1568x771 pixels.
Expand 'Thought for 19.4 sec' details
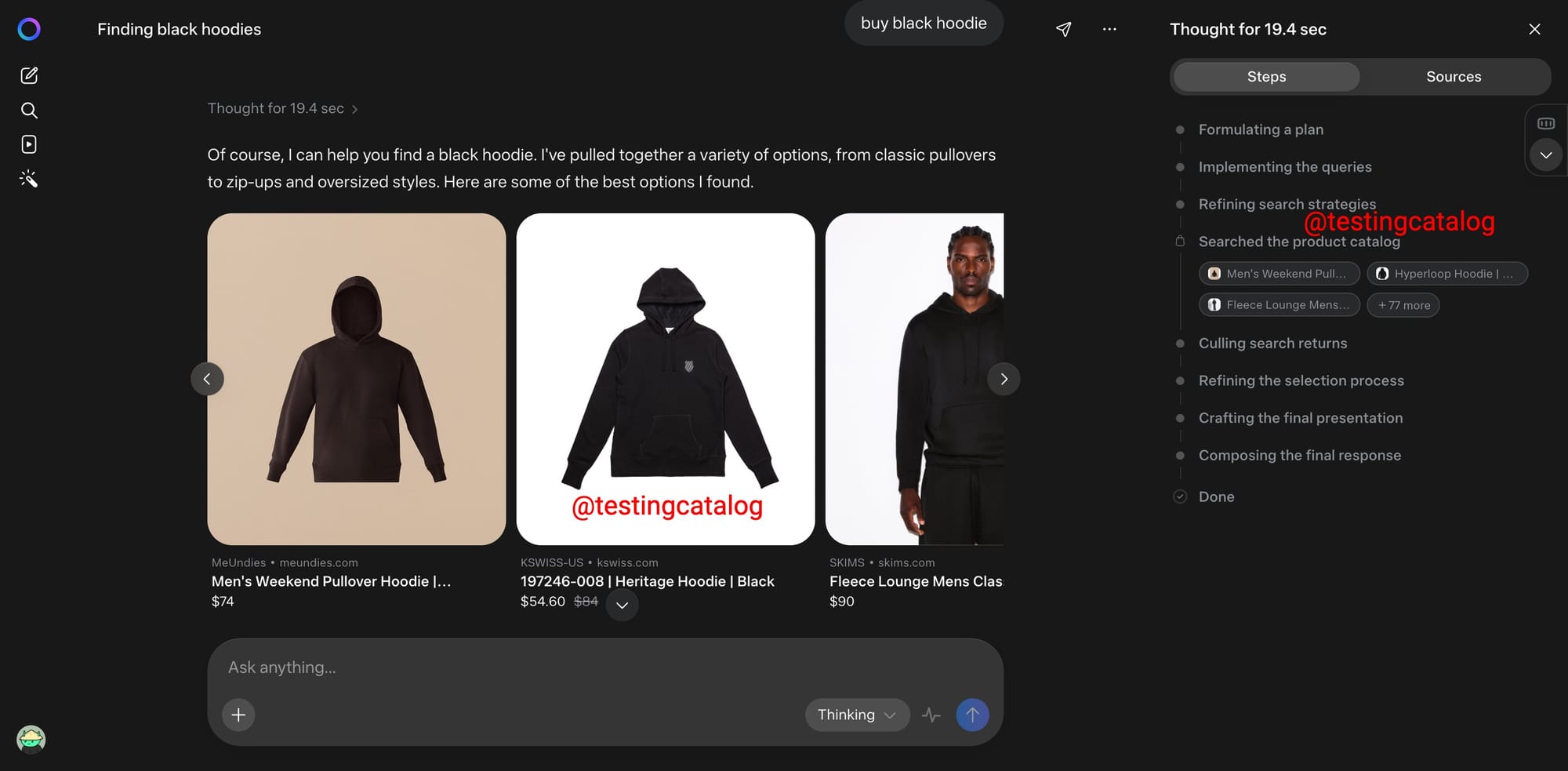[282, 108]
